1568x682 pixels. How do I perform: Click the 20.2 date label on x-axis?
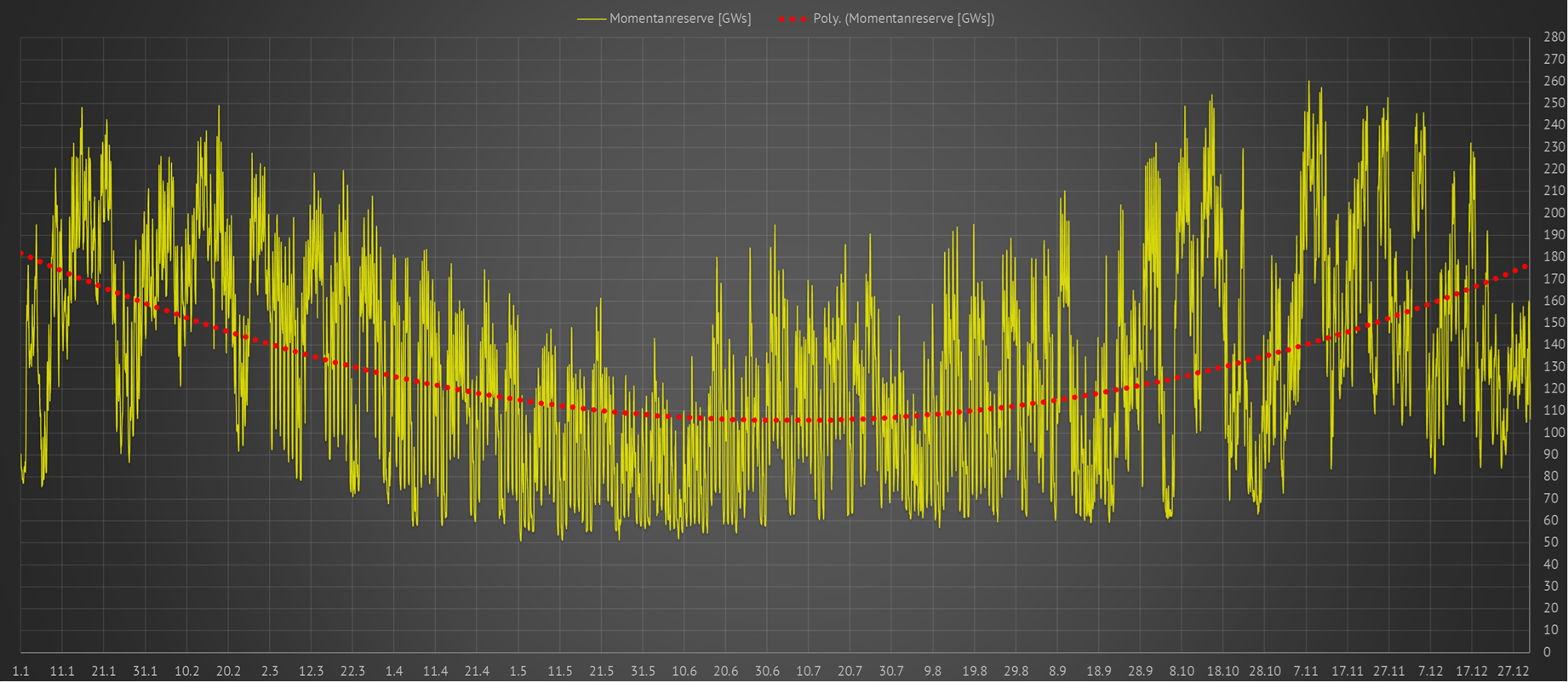coord(228,671)
